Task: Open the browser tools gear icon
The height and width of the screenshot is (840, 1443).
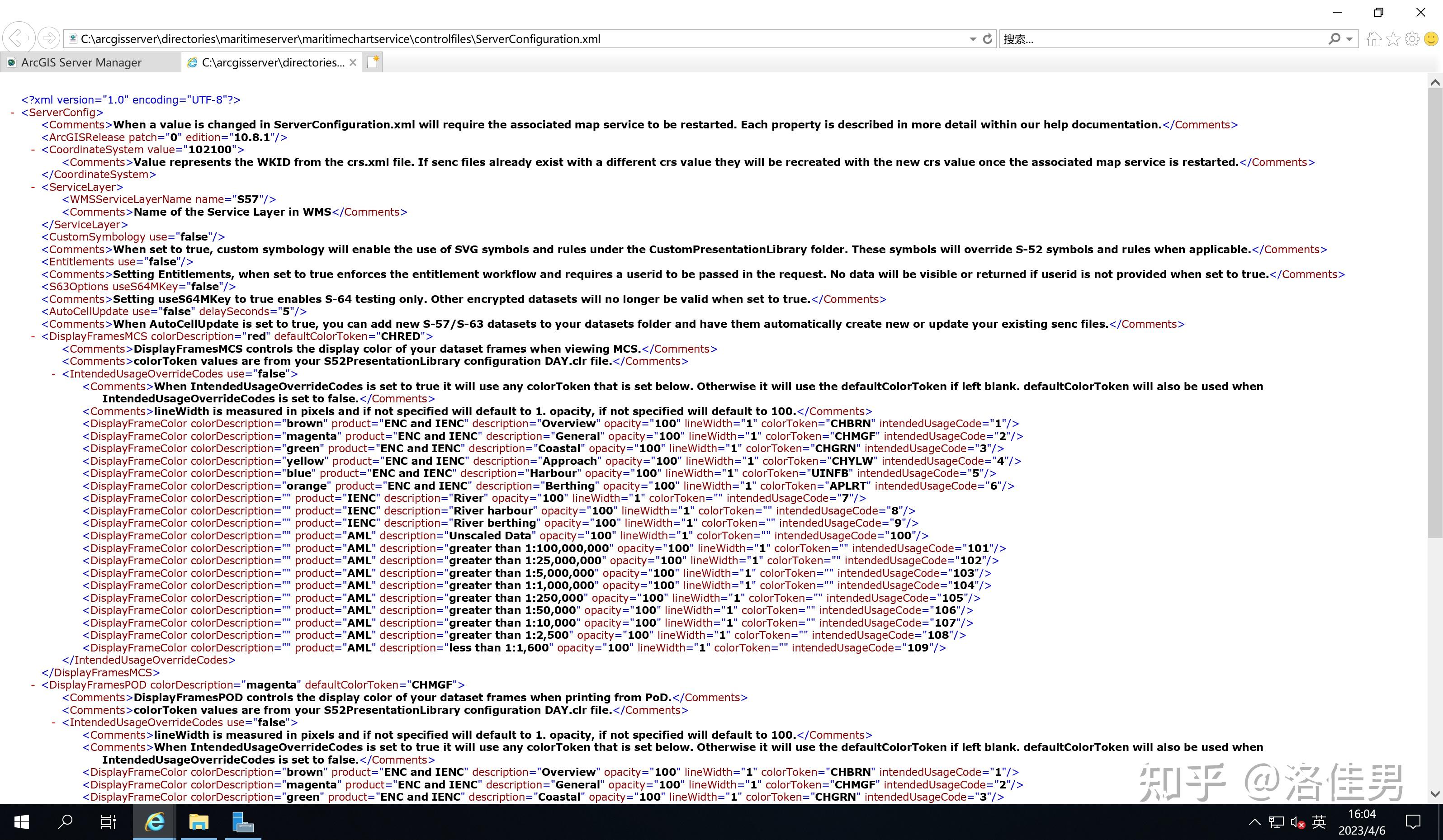Action: coord(1412,39)
